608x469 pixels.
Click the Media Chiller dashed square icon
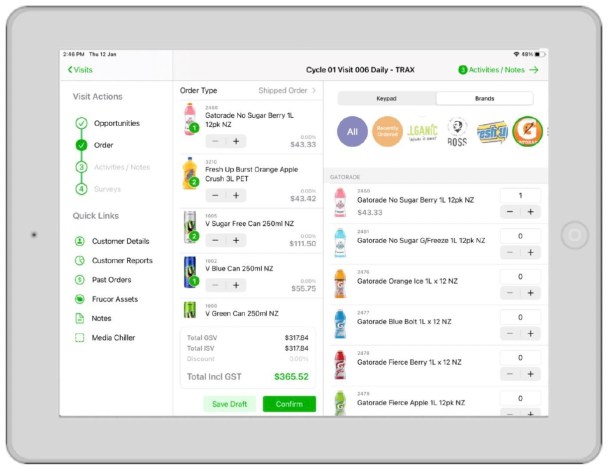pyautogui.click(x=79, y=338)
